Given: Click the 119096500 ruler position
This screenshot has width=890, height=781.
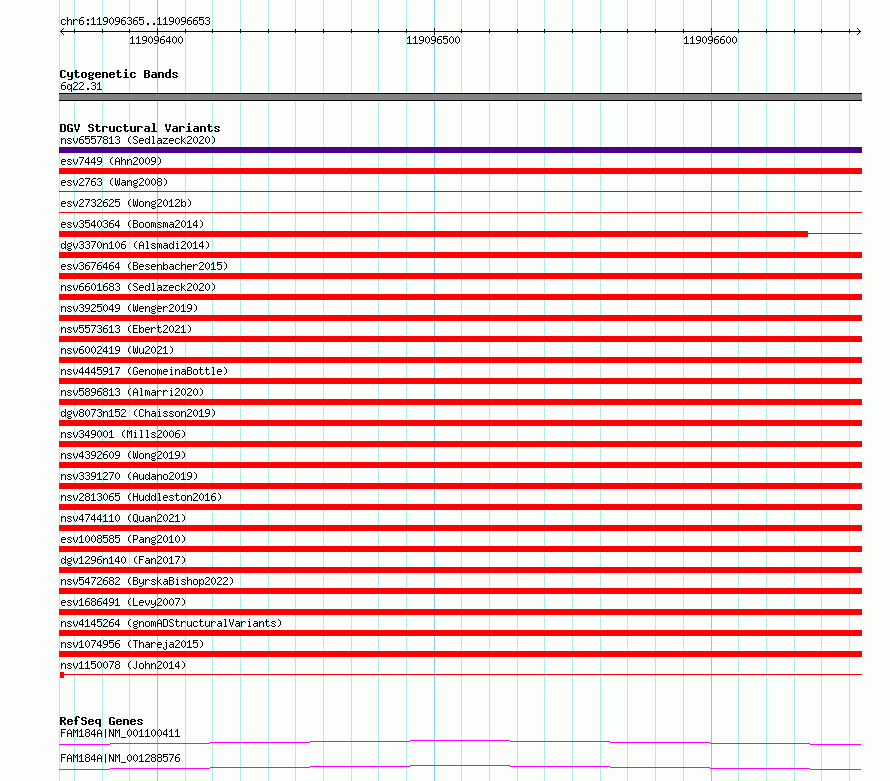Looking at the screenshot, I should pyautogui.click(x=433, y=40).
